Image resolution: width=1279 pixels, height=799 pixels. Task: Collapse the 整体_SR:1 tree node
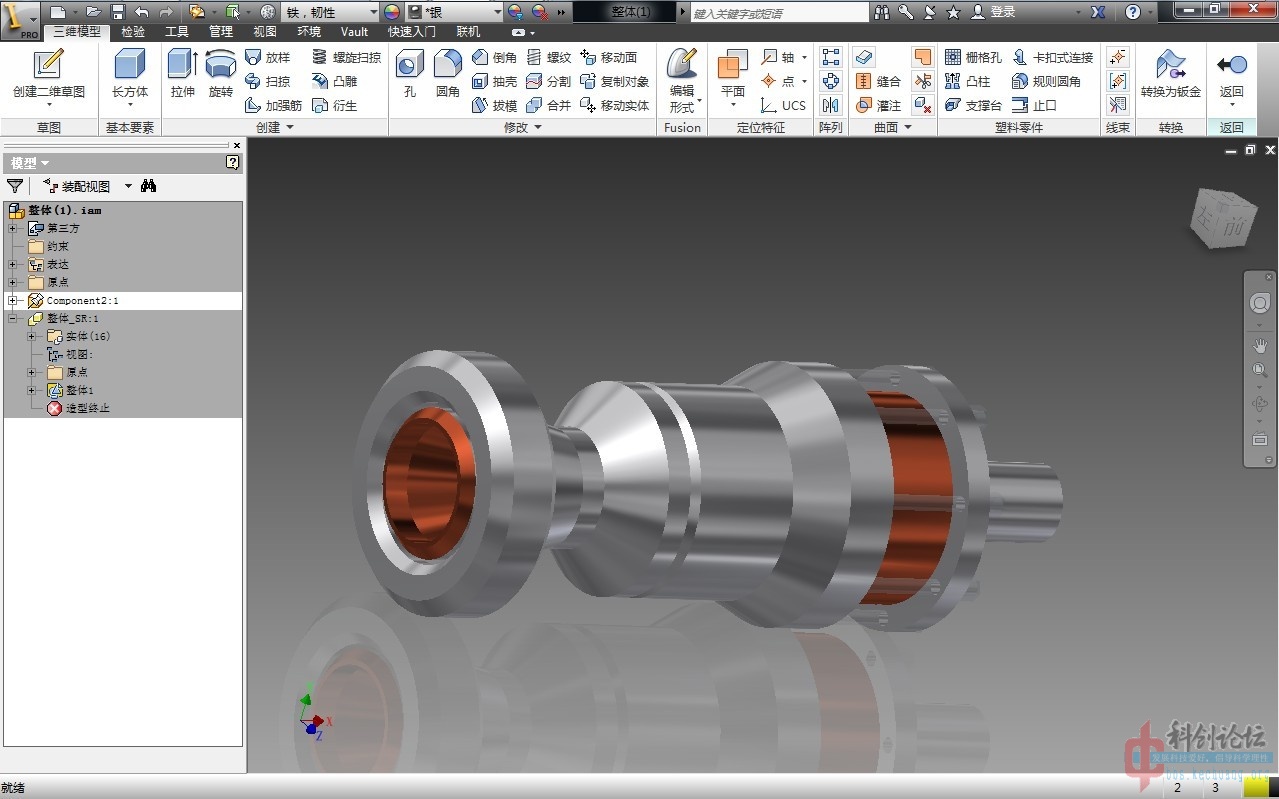(x=13, y=319)
